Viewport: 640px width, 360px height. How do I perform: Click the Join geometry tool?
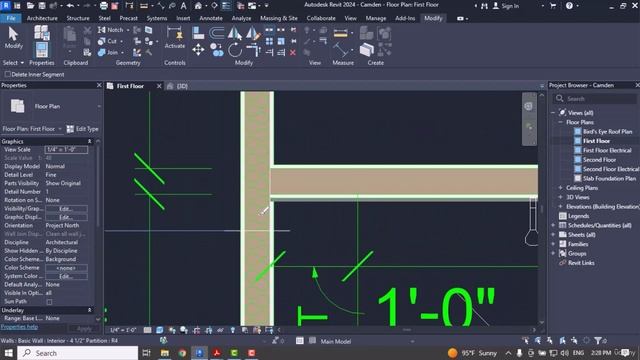tap(109, 52)
